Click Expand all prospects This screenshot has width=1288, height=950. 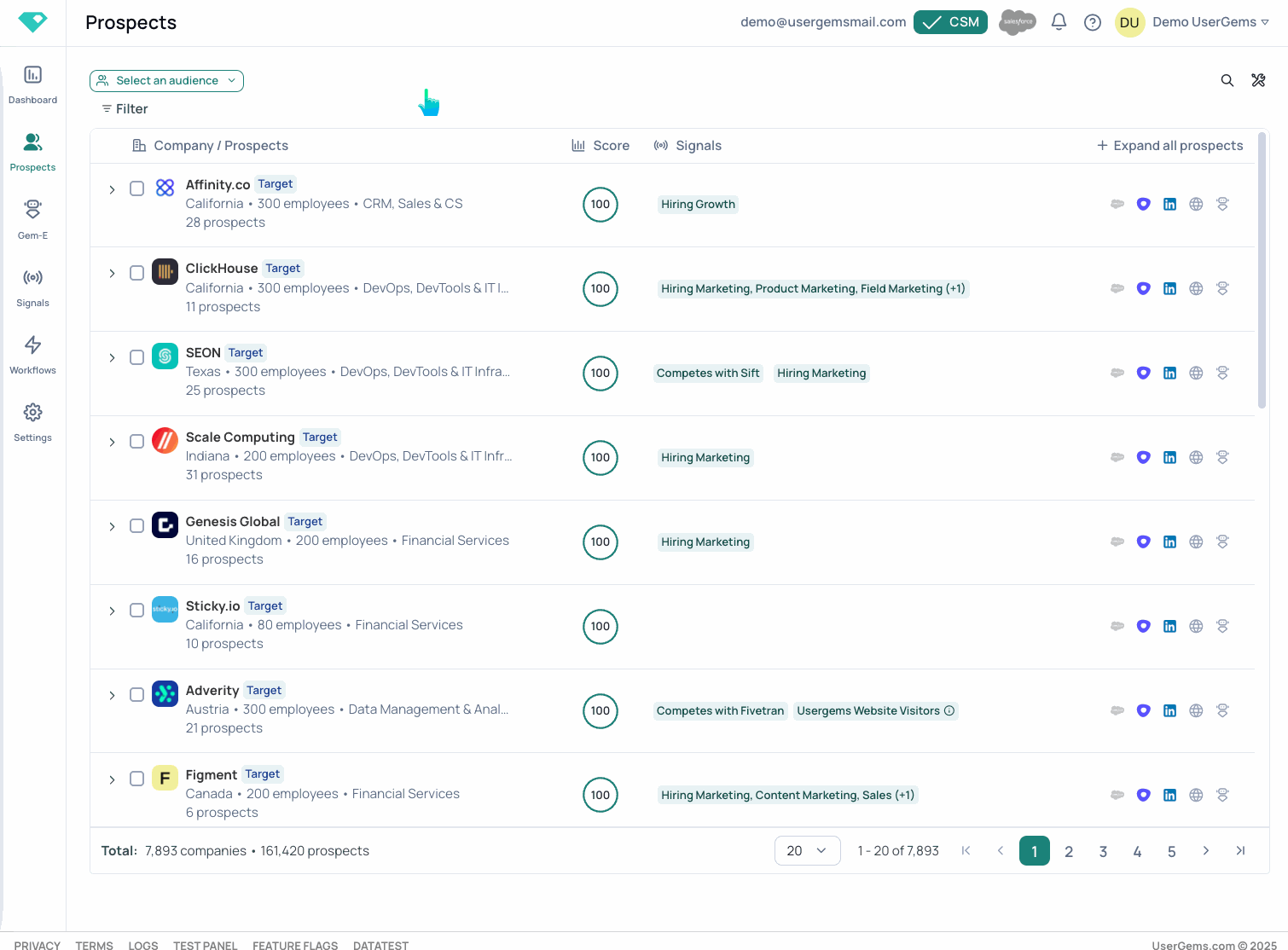(x=1169, y=146)
